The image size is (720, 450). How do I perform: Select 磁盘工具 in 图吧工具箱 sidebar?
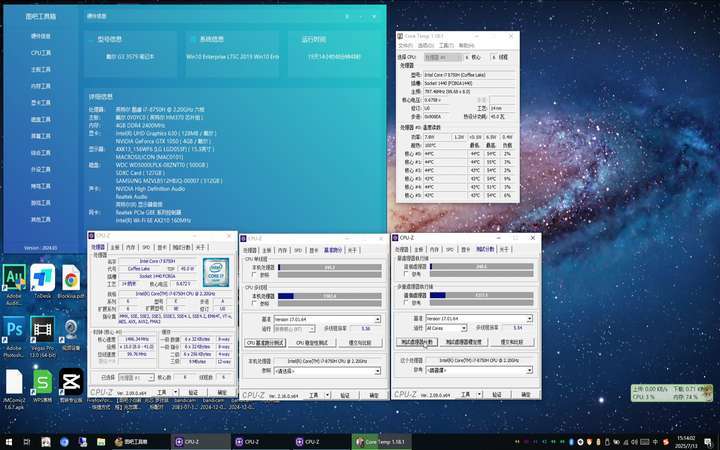[x=40, y=119]
